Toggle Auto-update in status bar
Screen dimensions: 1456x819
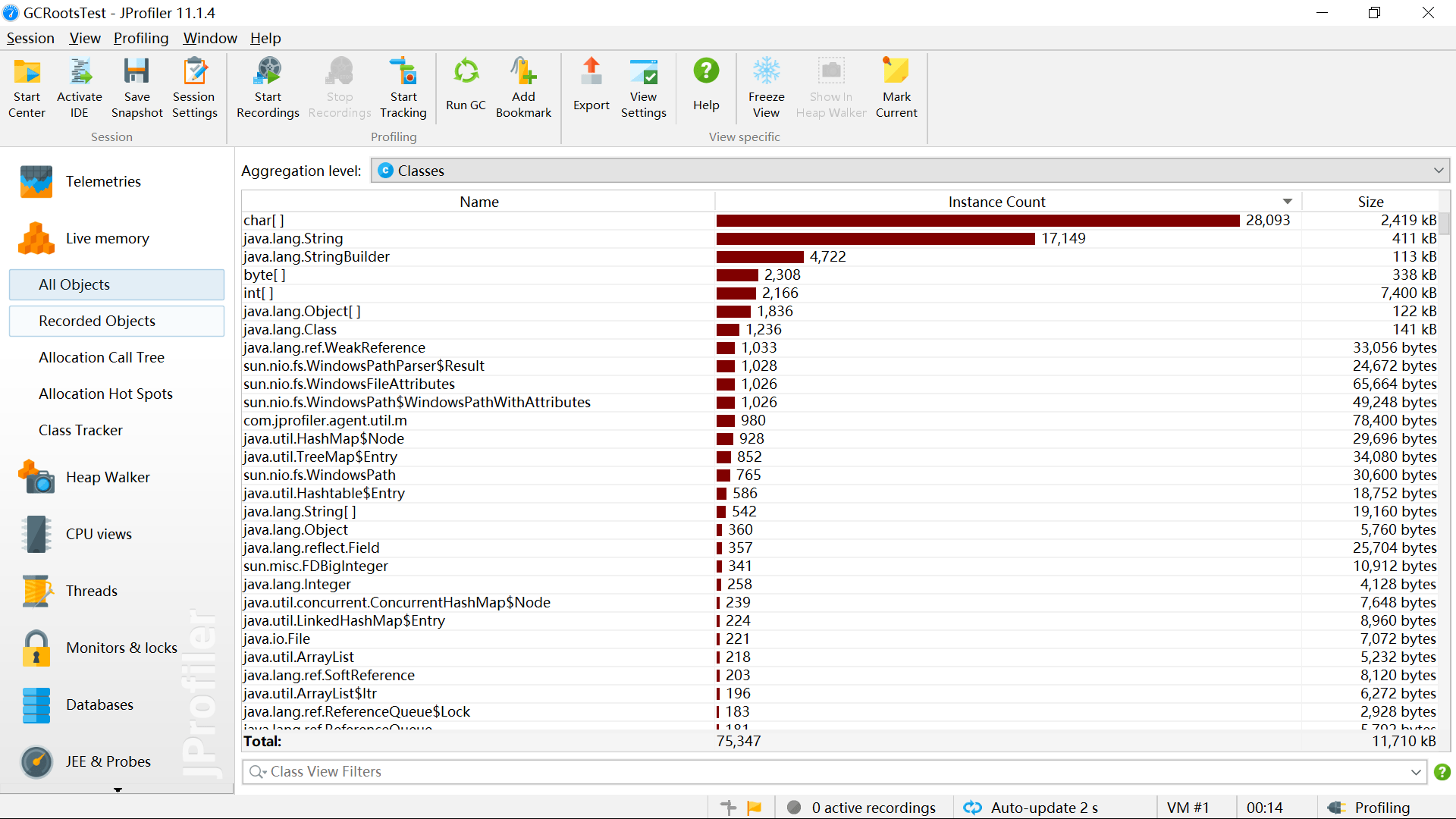[x=1031, y=808]
